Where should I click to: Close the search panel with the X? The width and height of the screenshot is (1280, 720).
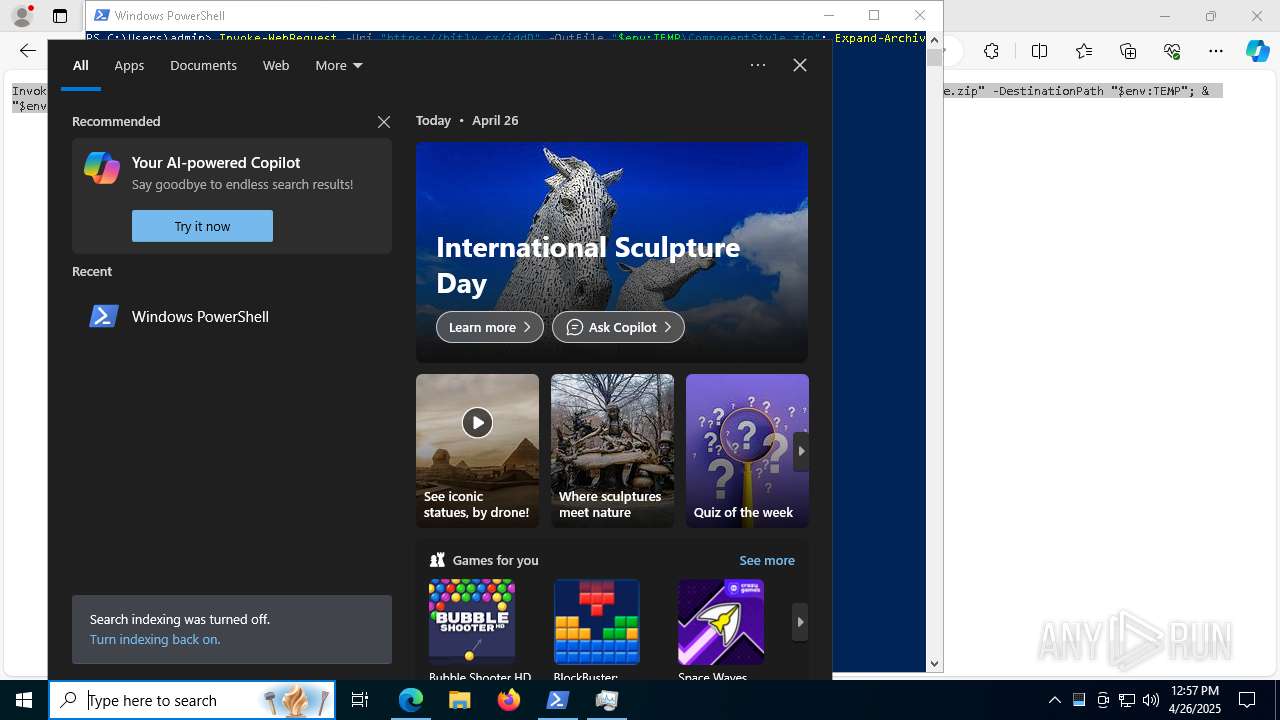(x=800, y=65)
